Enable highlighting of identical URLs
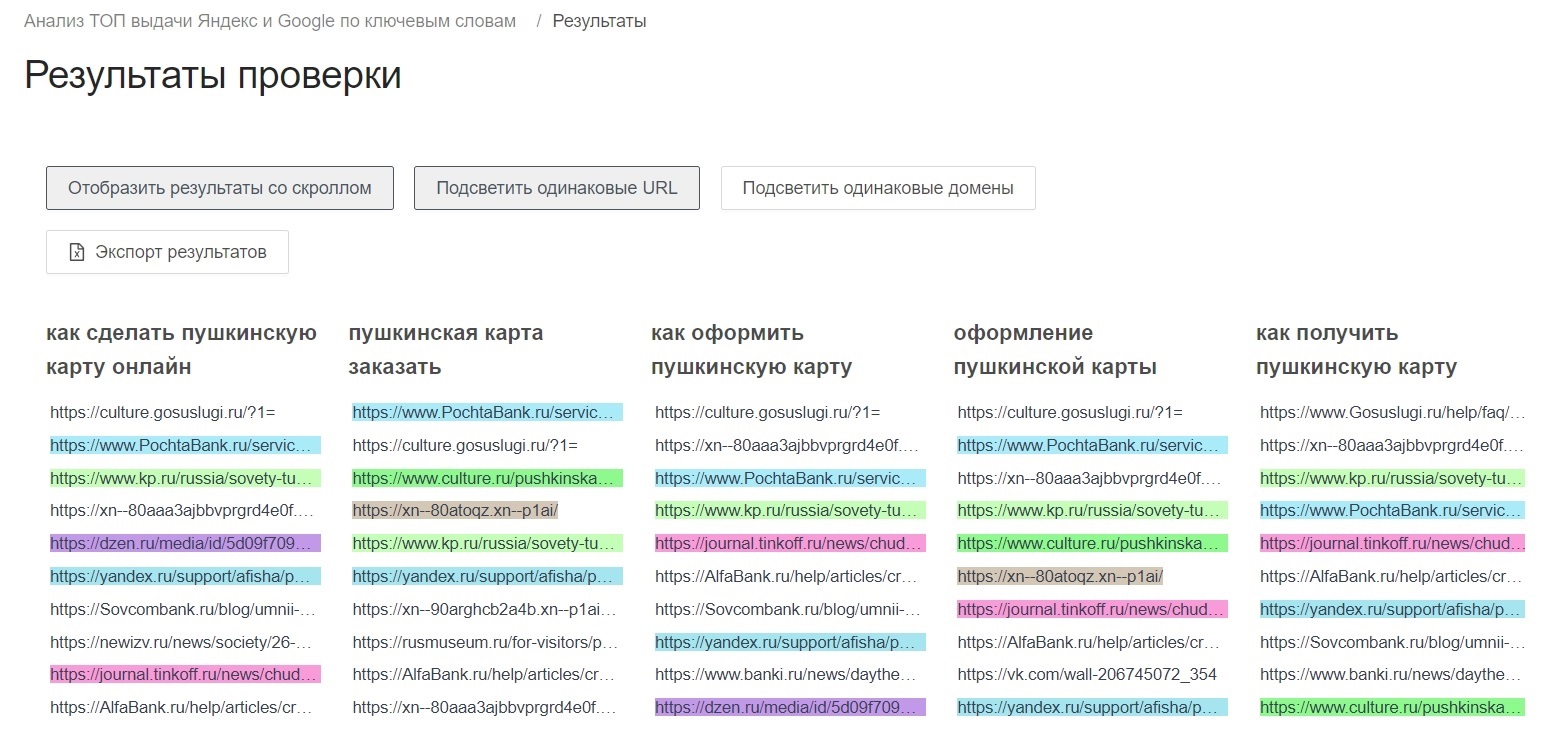The width and height of the screenshot is (1550, 743). point(556,187)
